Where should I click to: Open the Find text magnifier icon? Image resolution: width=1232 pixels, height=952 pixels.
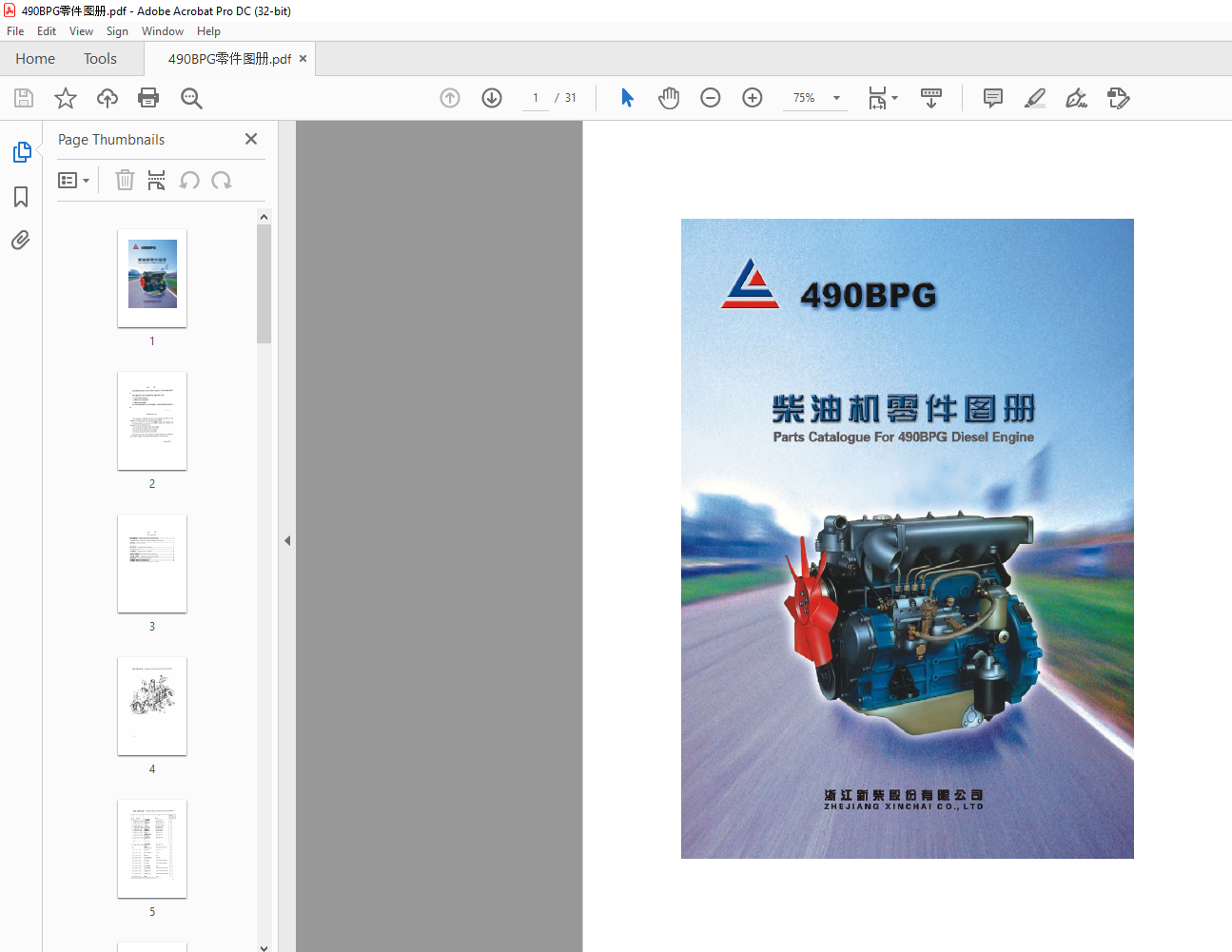pos(191,98)
